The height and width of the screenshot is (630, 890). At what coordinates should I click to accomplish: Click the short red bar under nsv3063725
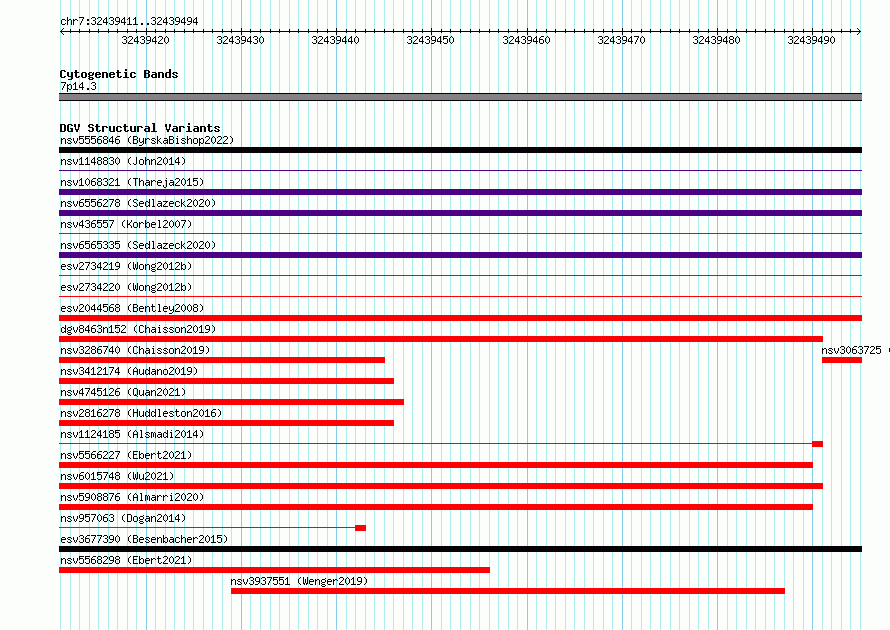click(x=842, y=360)
